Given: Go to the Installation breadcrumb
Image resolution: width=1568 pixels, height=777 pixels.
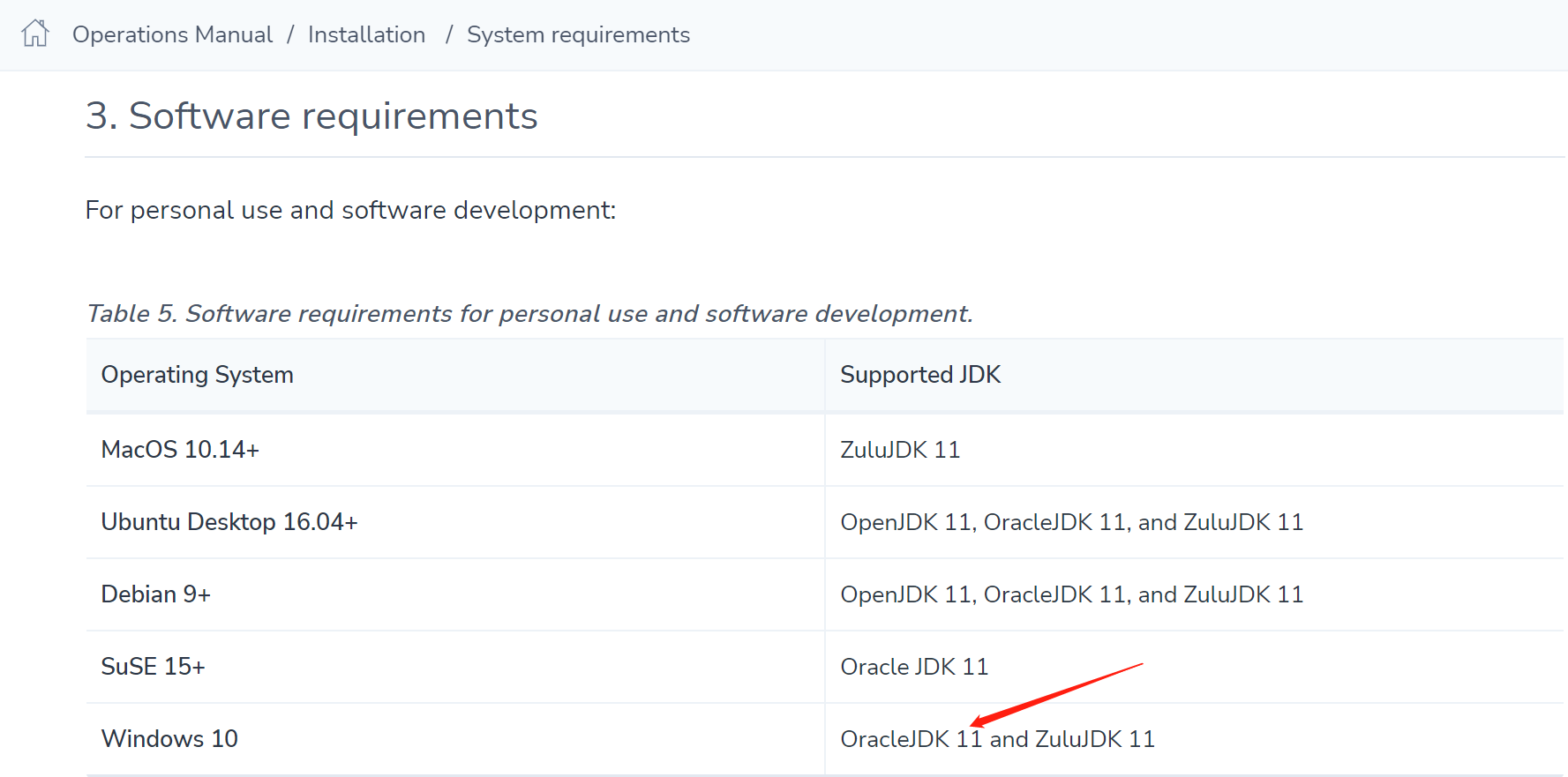Looking at the screenshot, I should click(366, 34).
